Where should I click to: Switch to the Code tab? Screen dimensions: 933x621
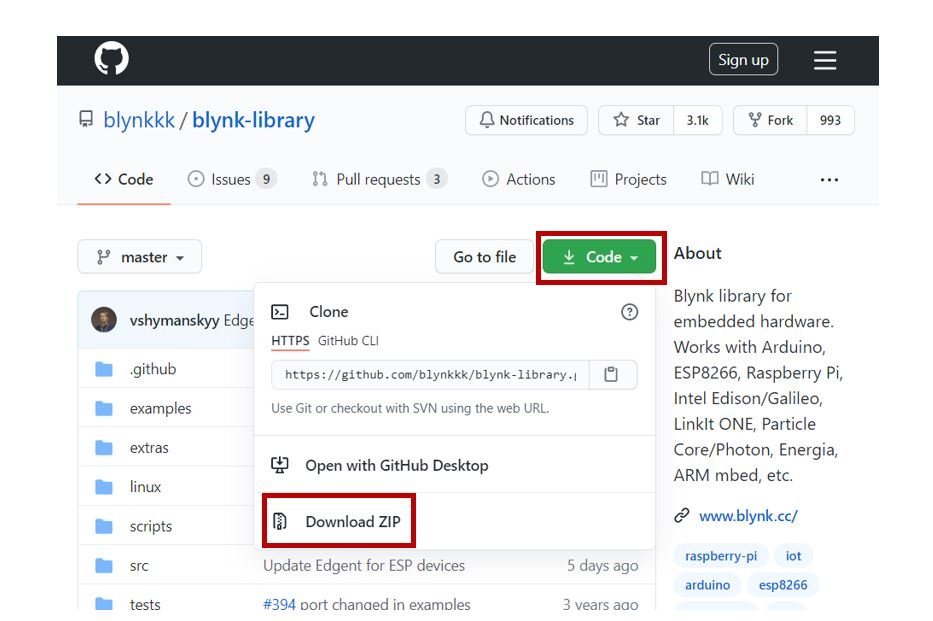pos(124,179)
